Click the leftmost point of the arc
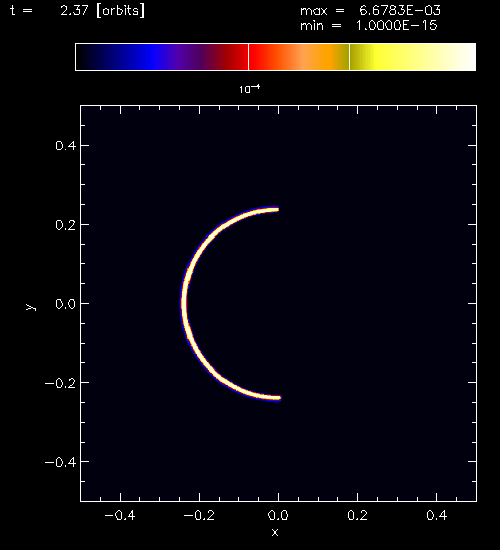 coord(184,303)
